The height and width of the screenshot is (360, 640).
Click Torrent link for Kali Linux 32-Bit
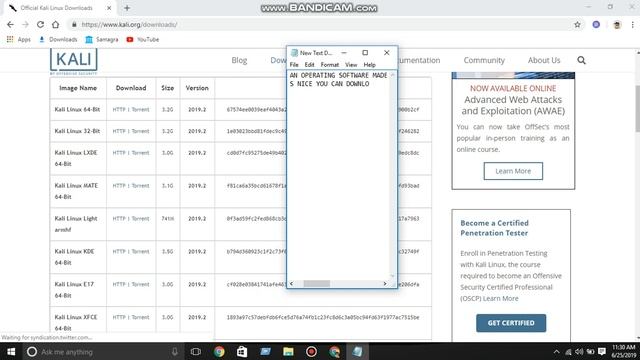(x=140, y=131)
